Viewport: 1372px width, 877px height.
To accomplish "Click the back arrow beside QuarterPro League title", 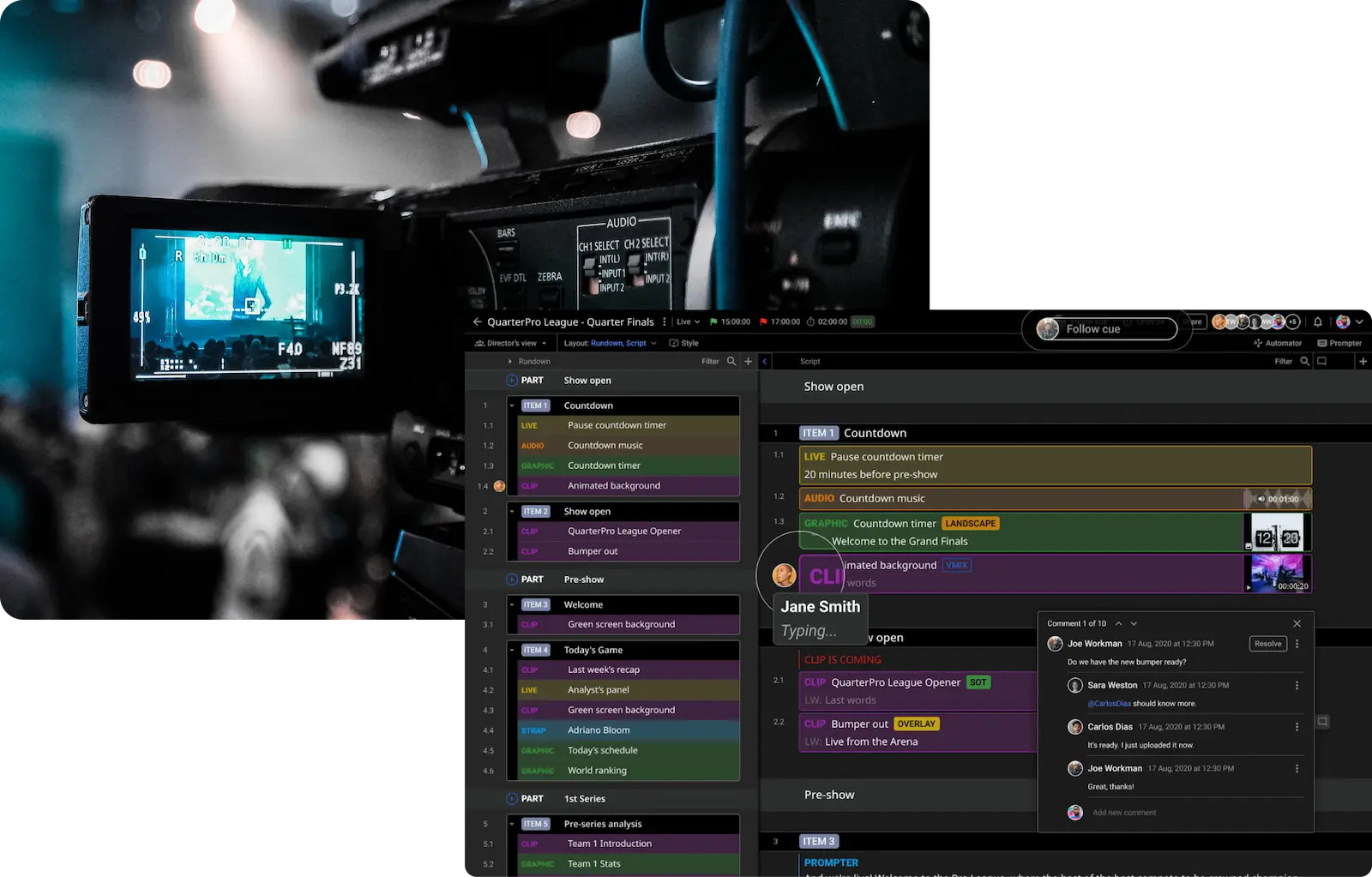I will [478, 322].
